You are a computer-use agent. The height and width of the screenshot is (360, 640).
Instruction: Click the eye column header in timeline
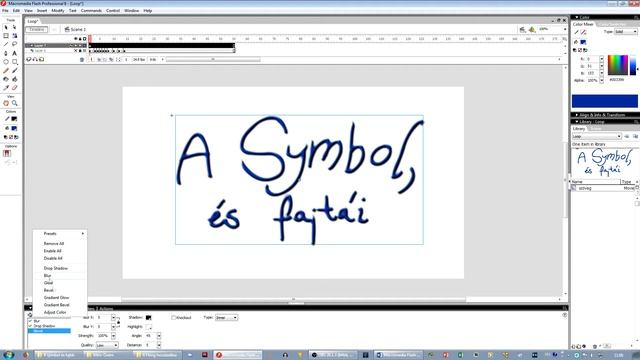(x=76, y=39)
